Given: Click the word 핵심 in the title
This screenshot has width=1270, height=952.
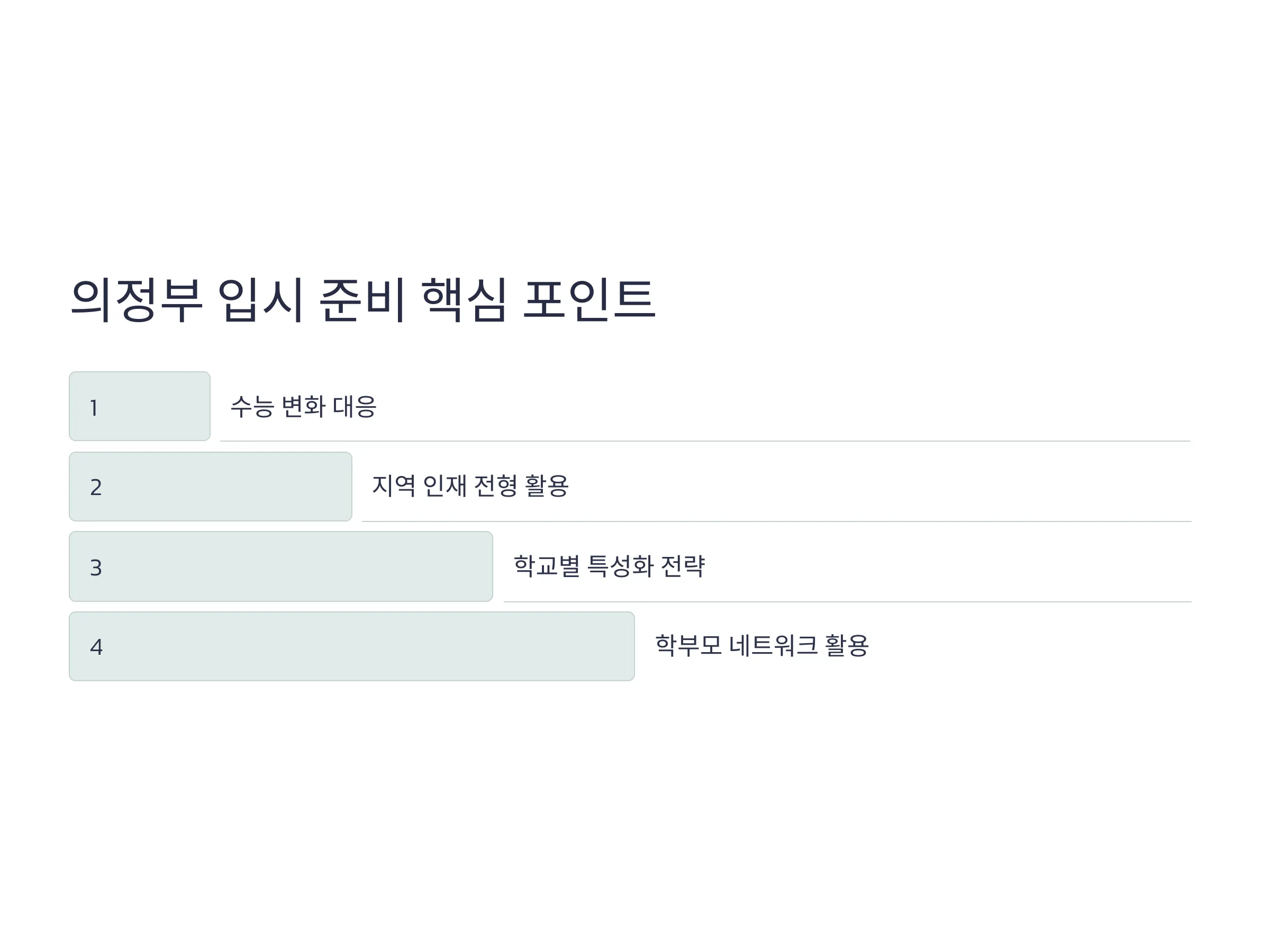Looking at the screenshot, I should click(x=465, y=300).
